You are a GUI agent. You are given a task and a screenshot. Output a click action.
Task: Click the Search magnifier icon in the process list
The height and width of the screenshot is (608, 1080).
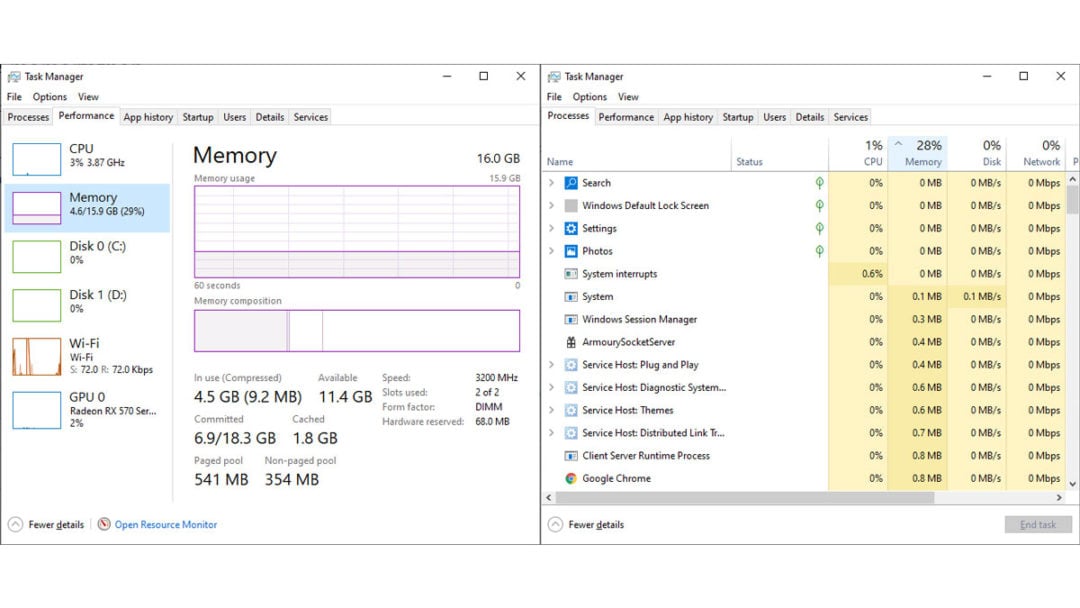573,182
